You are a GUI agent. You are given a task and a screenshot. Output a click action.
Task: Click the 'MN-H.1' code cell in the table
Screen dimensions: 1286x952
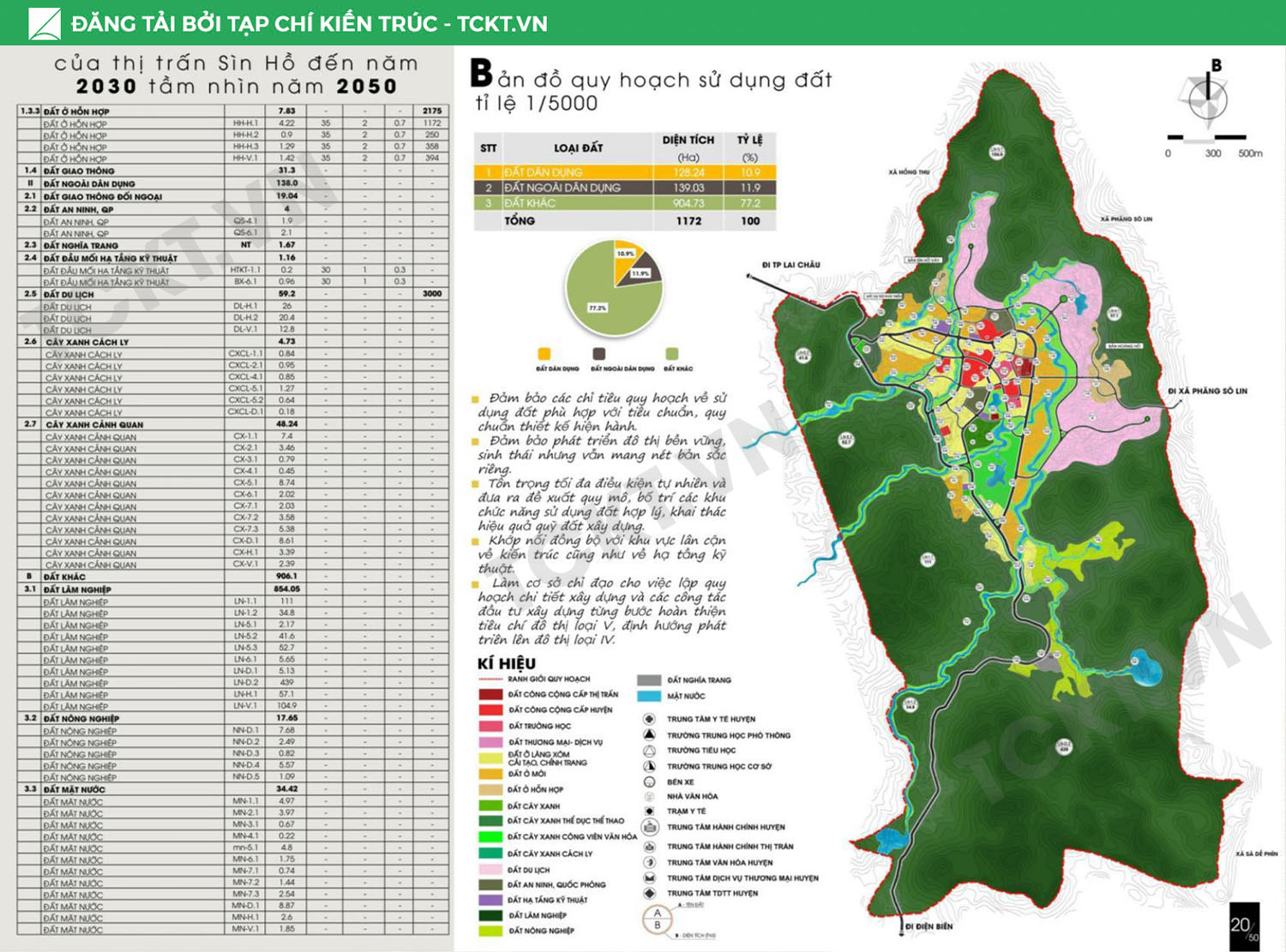coord(245,917)
